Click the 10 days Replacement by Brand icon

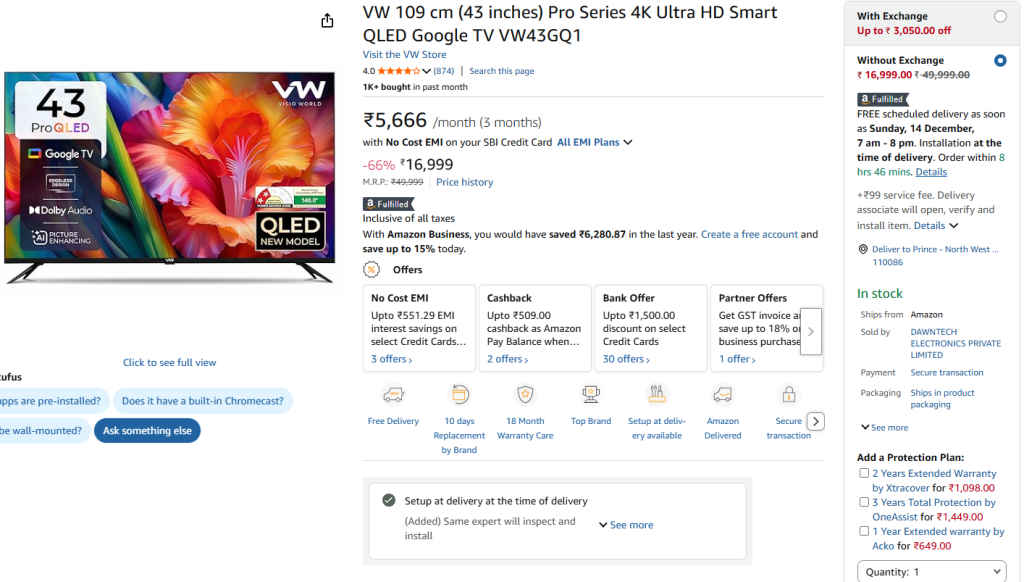(x=459, y=394)
